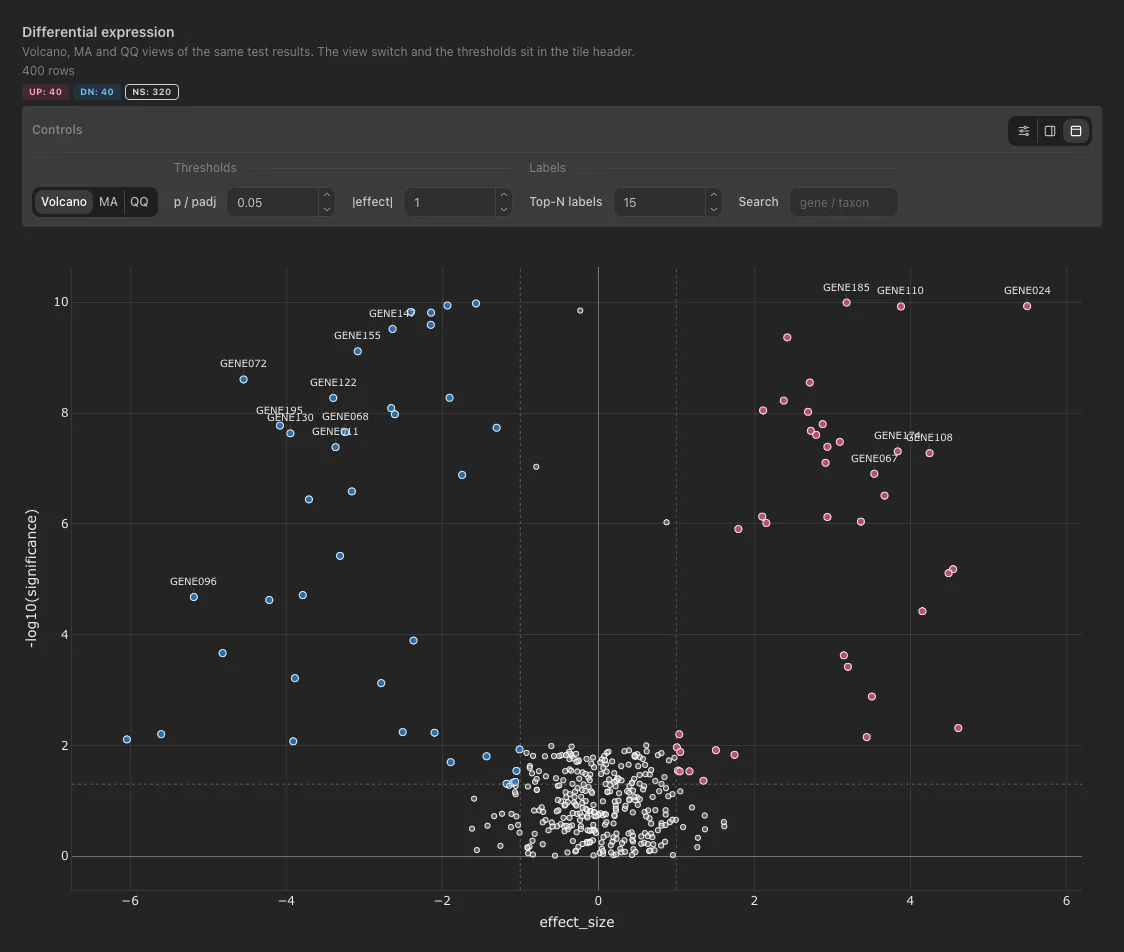Click the p / padj input field
The width and height of the screenshot is (1124, 952).
[x=273, y=202]
